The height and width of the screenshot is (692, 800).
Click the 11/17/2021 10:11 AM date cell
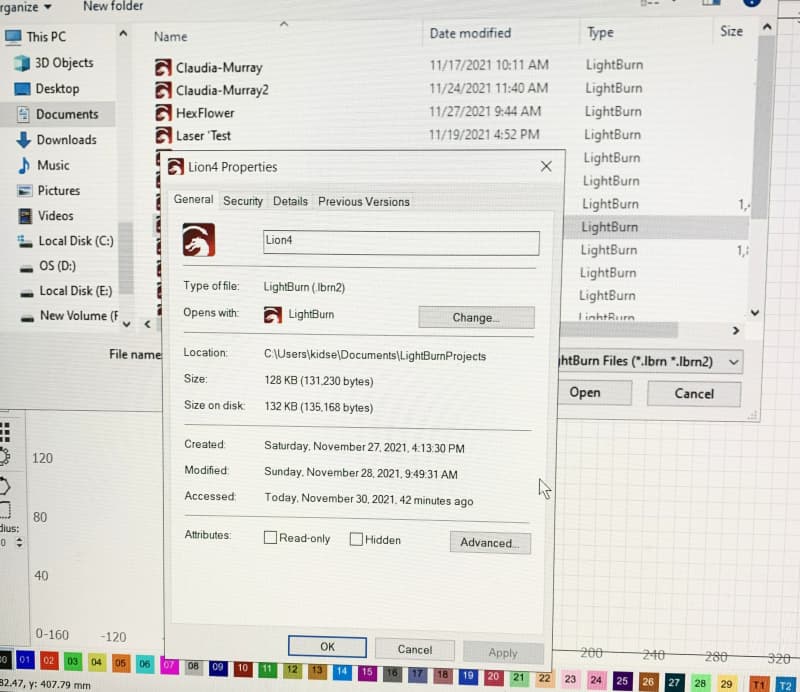489,65
